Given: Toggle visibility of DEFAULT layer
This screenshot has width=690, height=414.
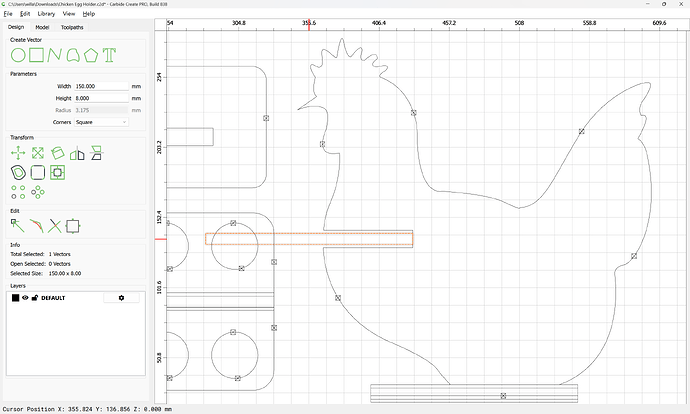Looking at the screenshot, I should pos(25,298).
